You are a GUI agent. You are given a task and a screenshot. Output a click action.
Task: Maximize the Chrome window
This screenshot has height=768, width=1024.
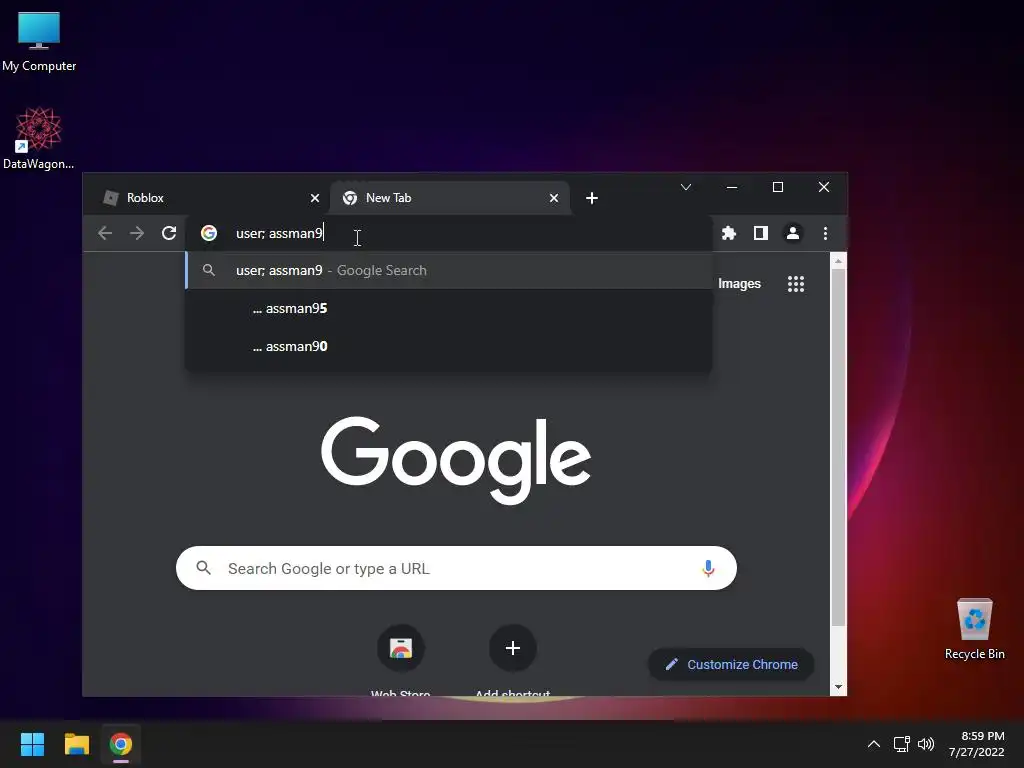(778, 187)
